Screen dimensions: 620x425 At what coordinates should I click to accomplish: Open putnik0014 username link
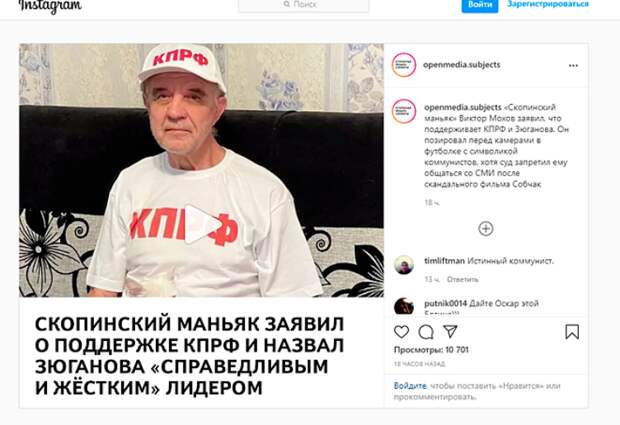445,304
